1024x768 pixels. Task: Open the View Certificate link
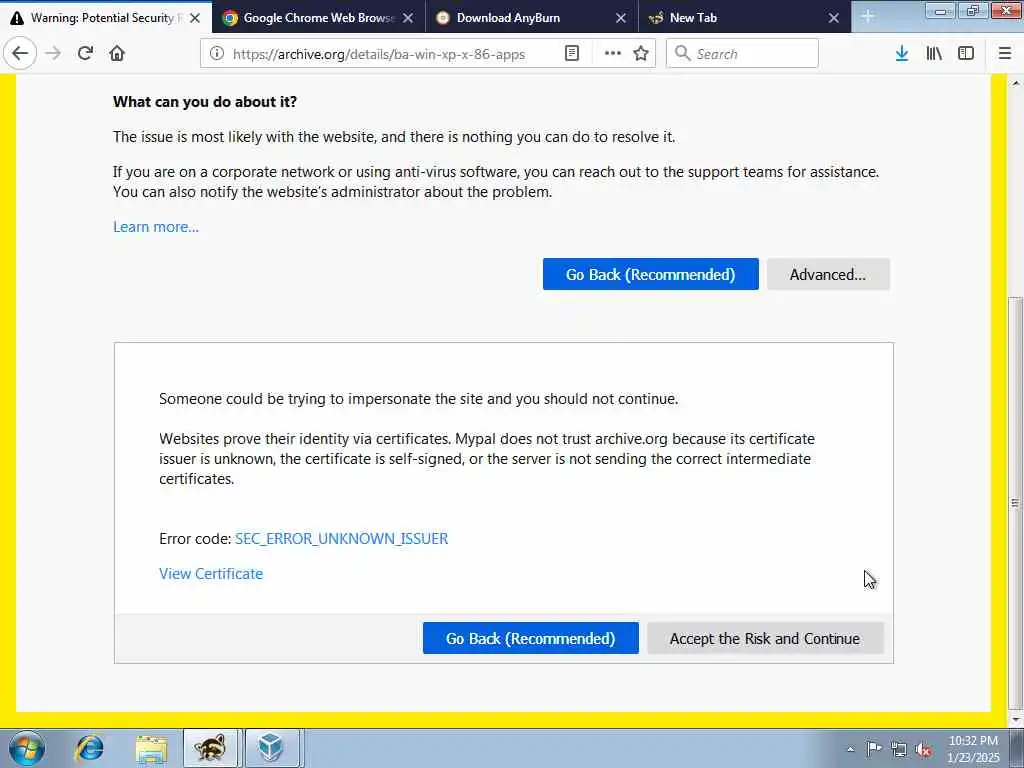tap(211, 573)
